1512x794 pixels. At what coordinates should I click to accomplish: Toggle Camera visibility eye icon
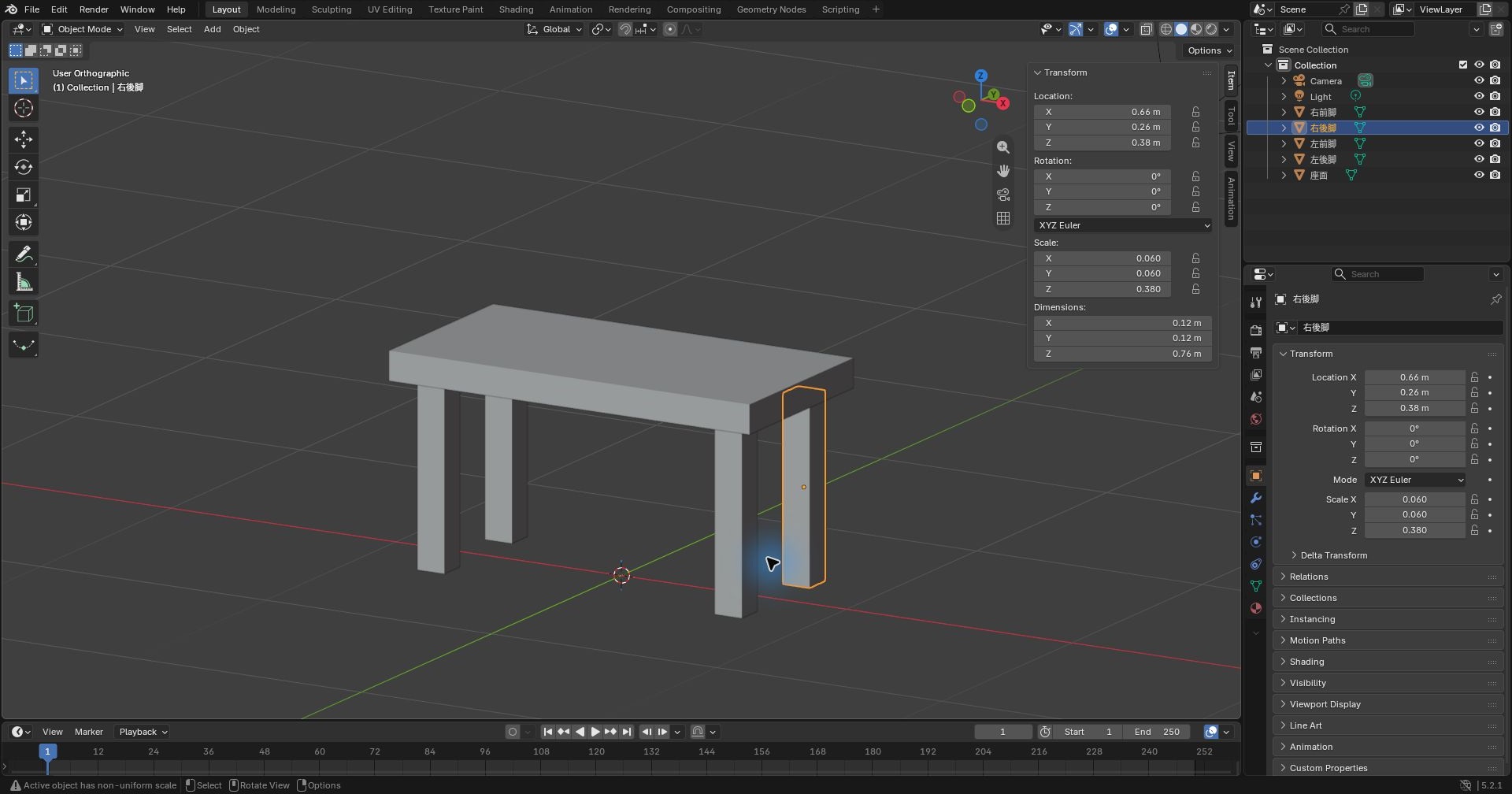pos(1479,80)
